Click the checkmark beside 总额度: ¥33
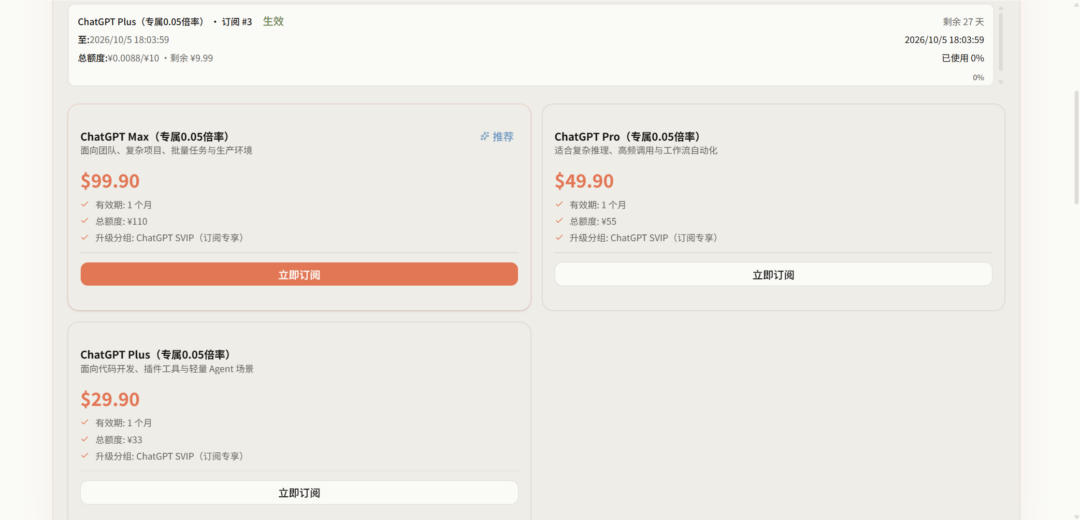Screen dimensions: 1080x520 pyautogui.click(x=85, y=439)
